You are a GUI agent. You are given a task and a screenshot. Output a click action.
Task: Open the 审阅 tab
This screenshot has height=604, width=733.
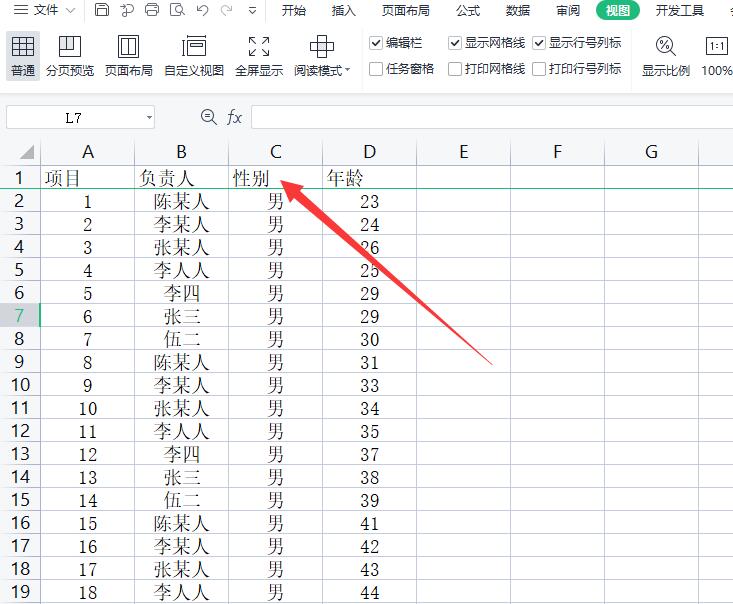click(x=568, y=10)
